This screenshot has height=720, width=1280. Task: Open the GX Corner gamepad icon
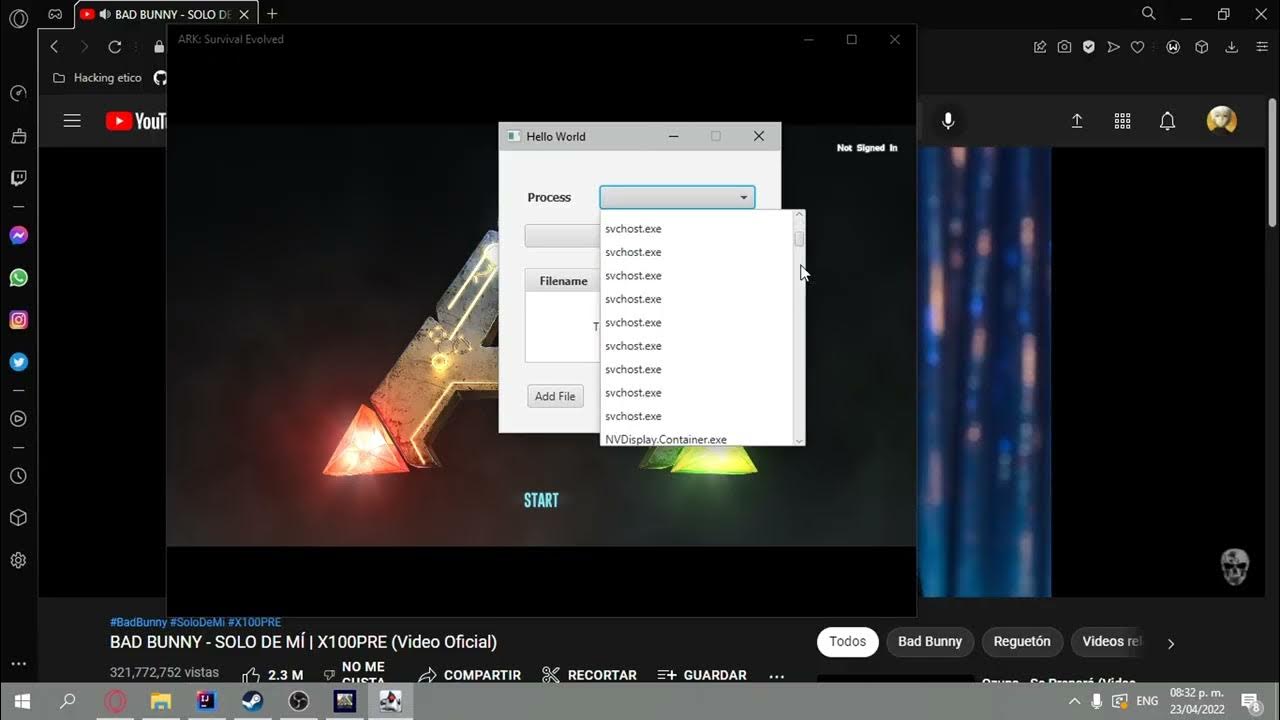pos(56,14)
